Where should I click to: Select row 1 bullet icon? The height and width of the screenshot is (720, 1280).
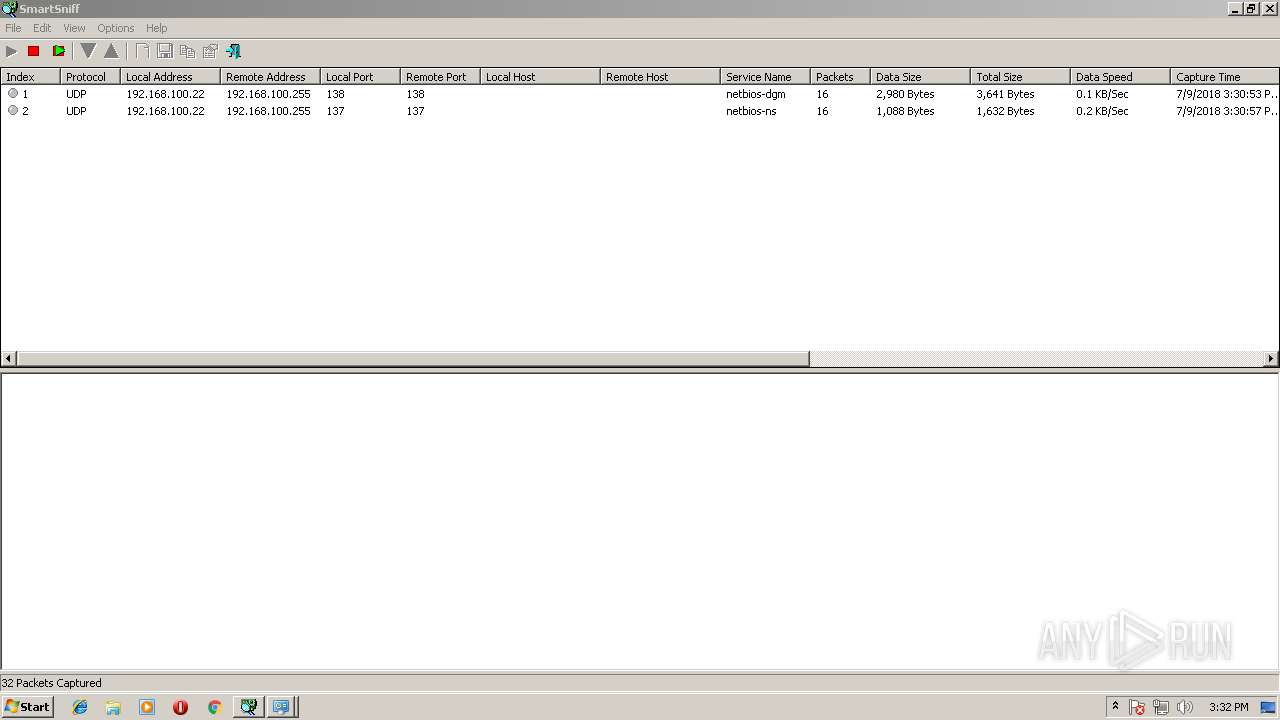pyautogui.click(x=13, y=93)
